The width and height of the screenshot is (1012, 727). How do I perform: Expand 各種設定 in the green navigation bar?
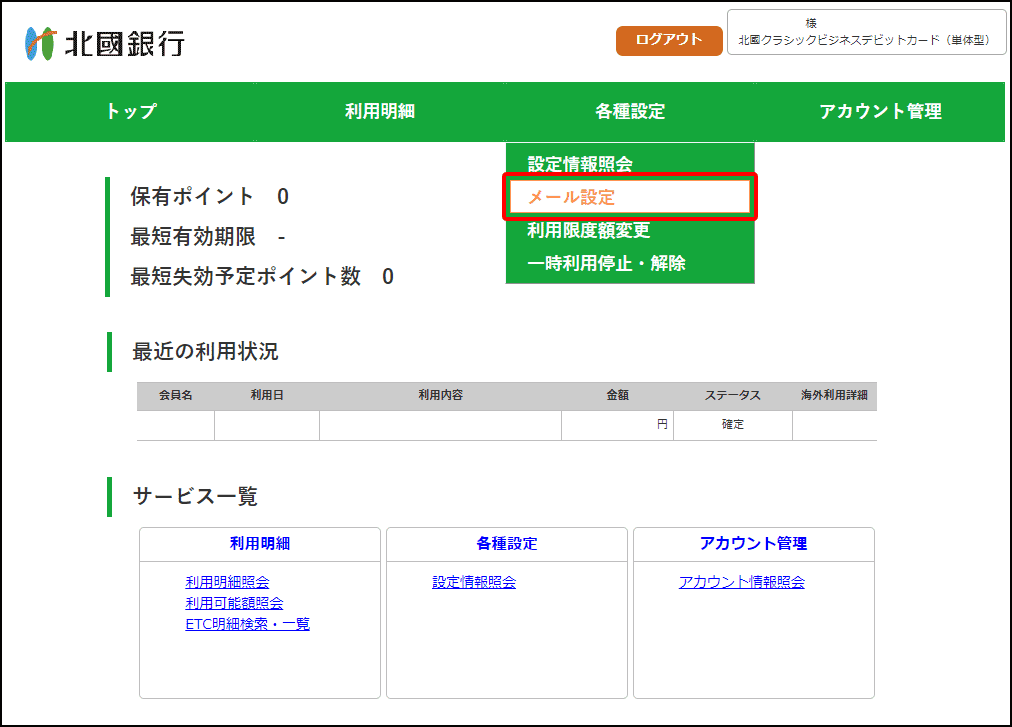pos(630,112)
